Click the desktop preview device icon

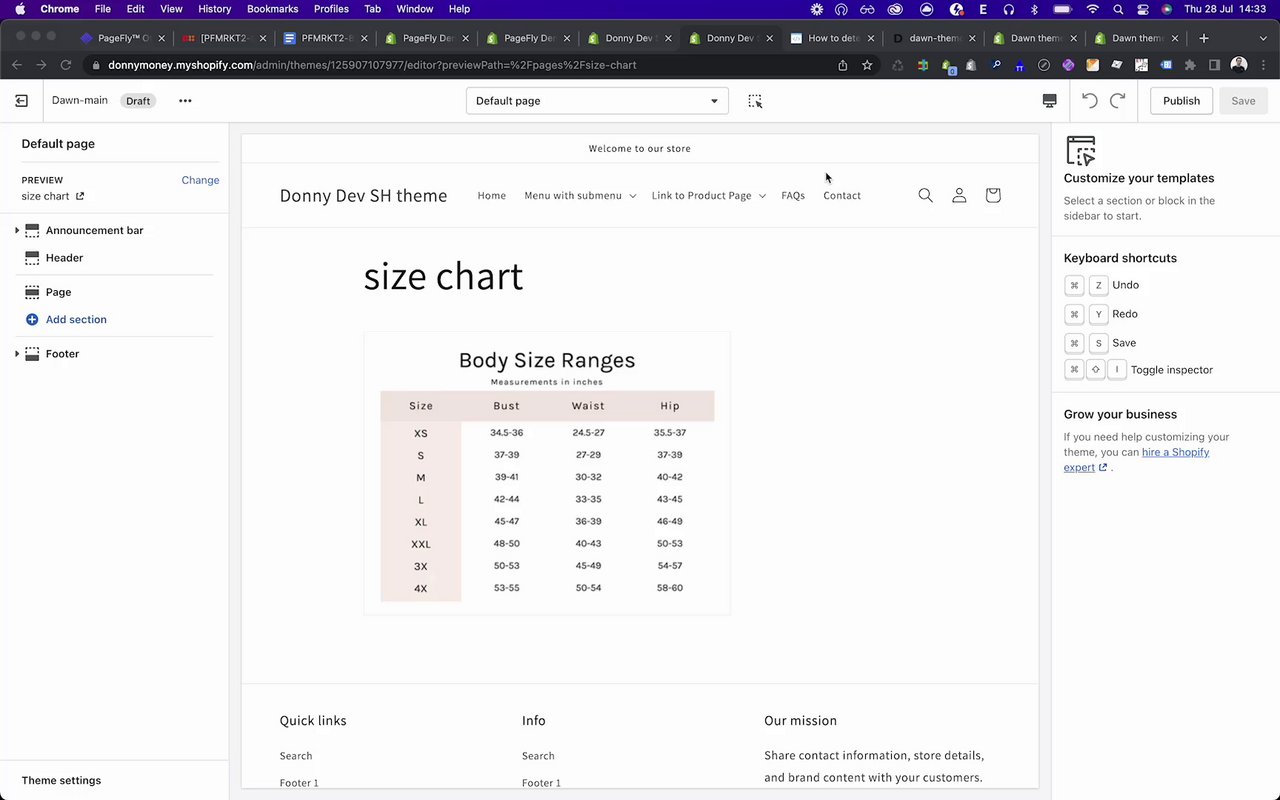click(1049, 101)
